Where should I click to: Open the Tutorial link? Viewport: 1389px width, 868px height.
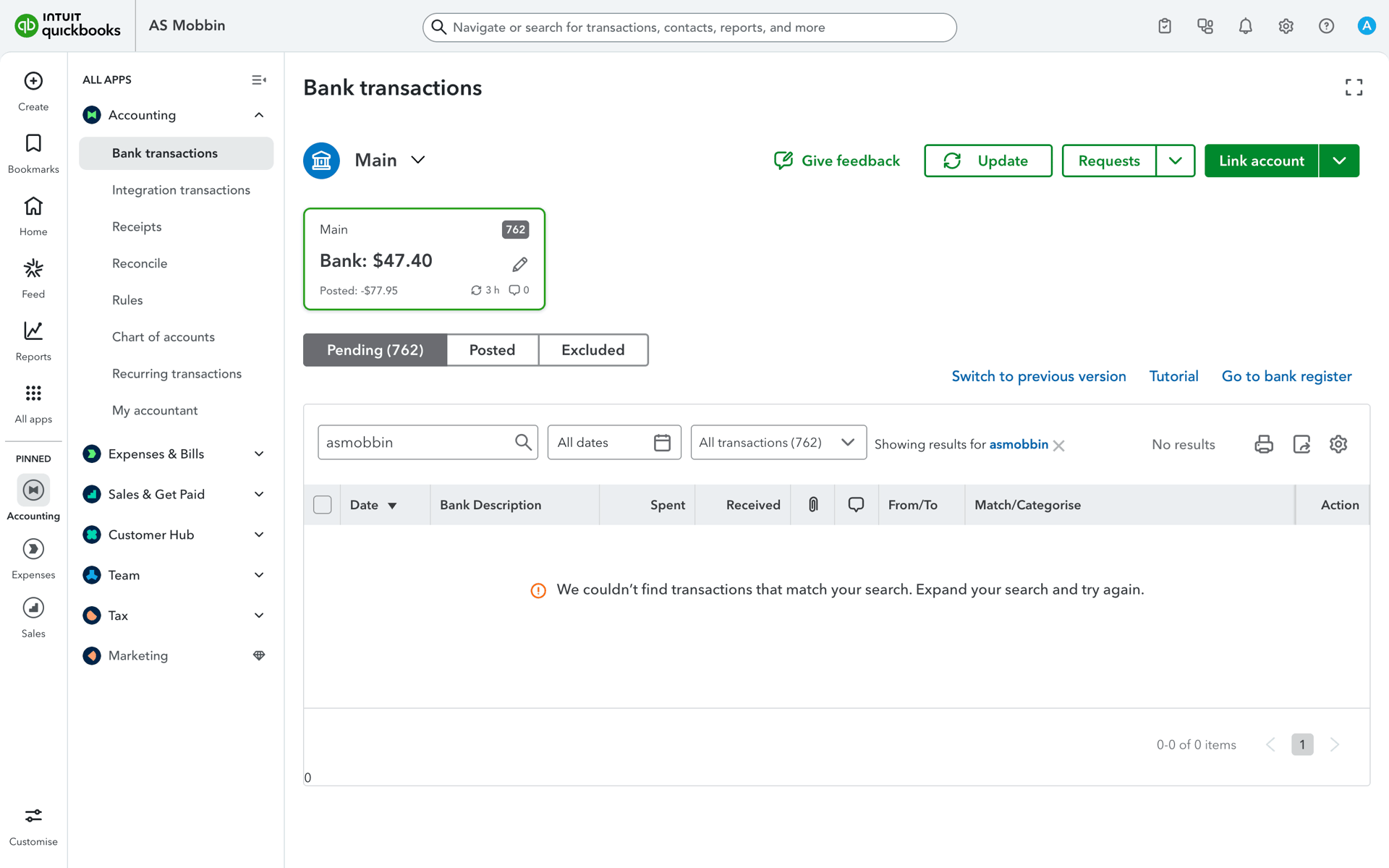pos(1173,376)
